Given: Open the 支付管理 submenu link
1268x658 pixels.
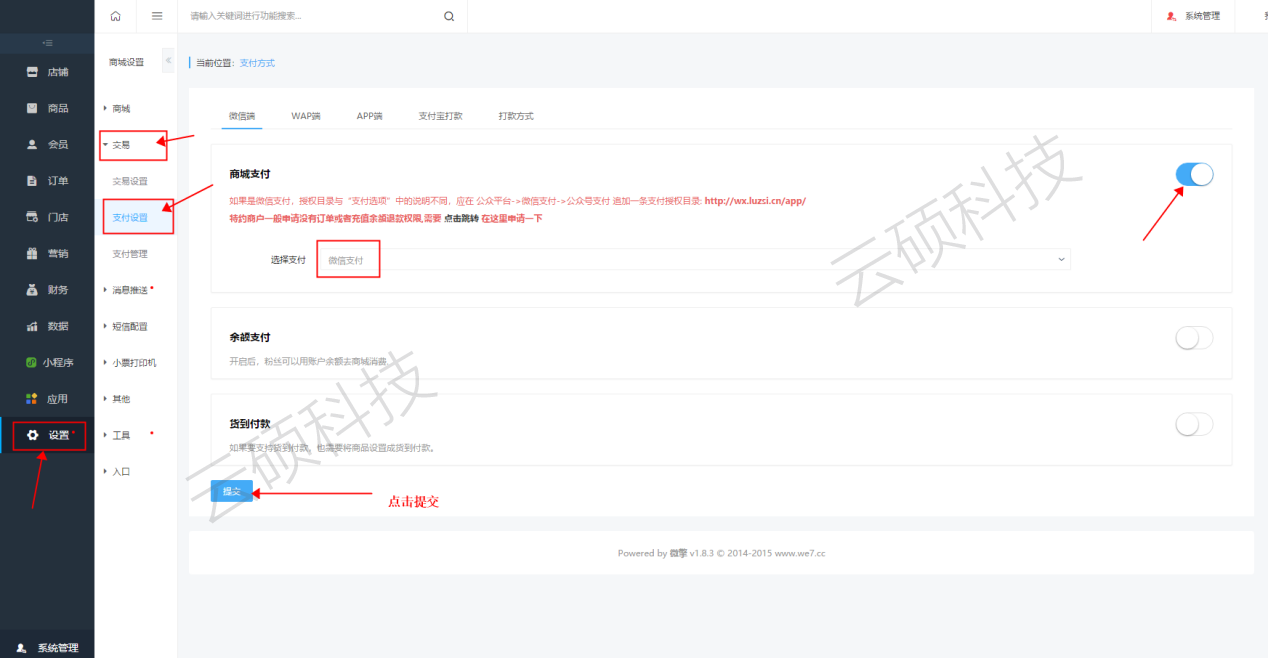Looking at the screenshot, I should (x=129, y=254).
